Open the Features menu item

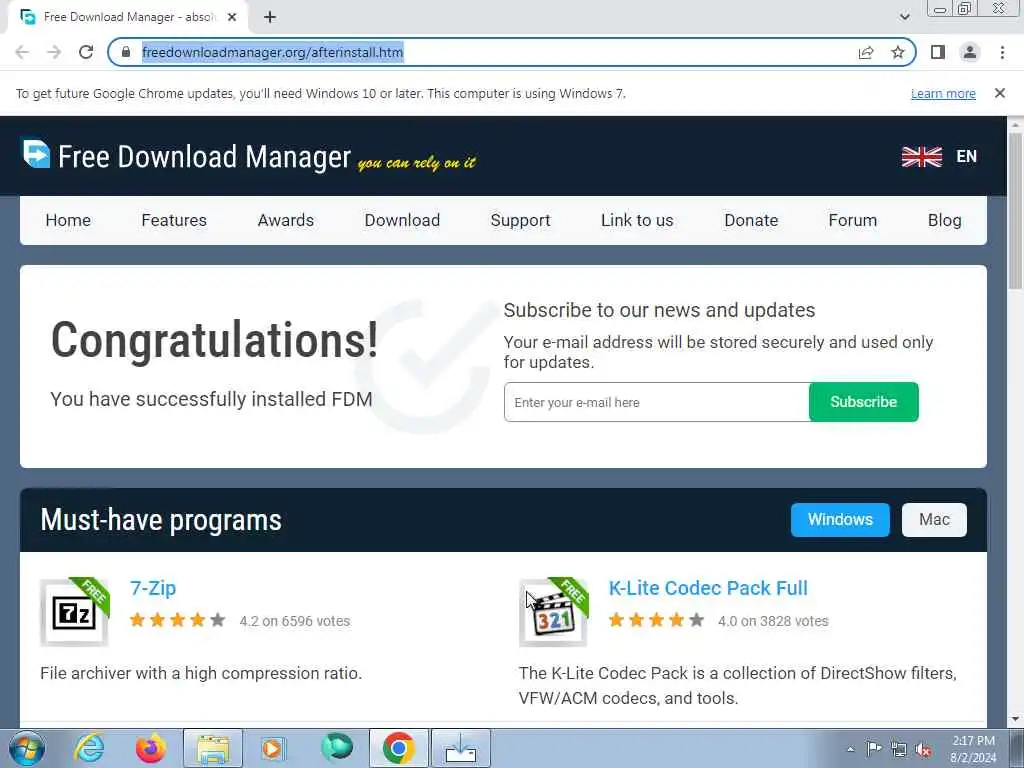(174, 220)
